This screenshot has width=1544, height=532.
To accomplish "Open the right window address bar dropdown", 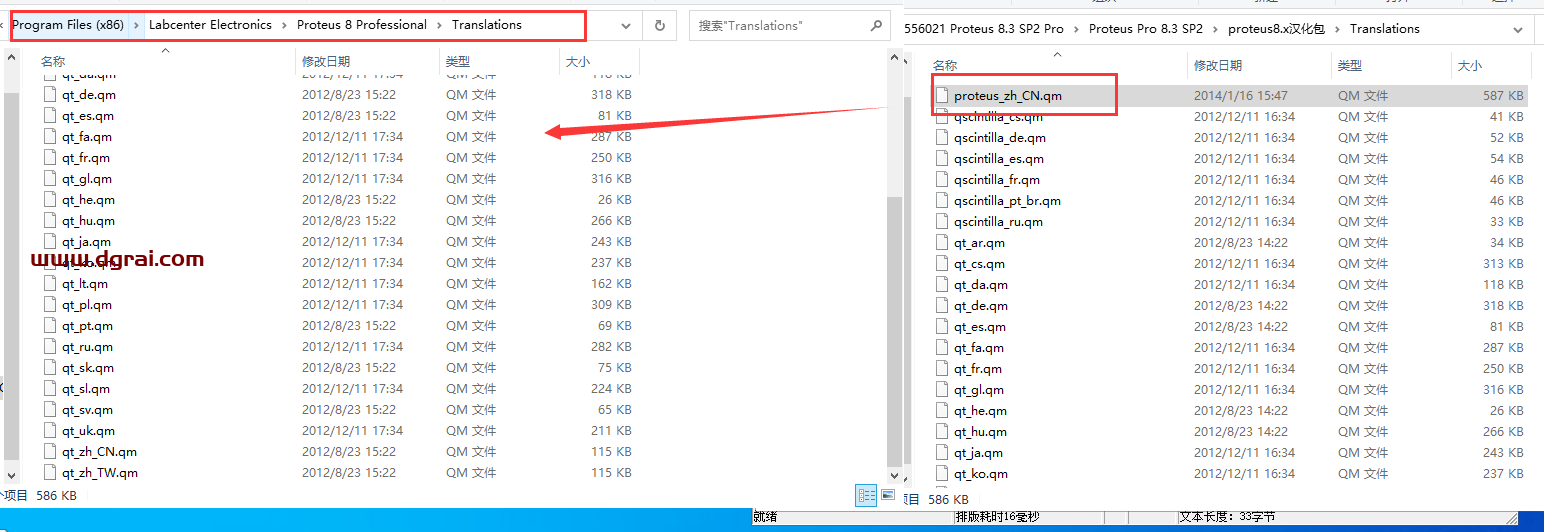I will point(1518,30).
